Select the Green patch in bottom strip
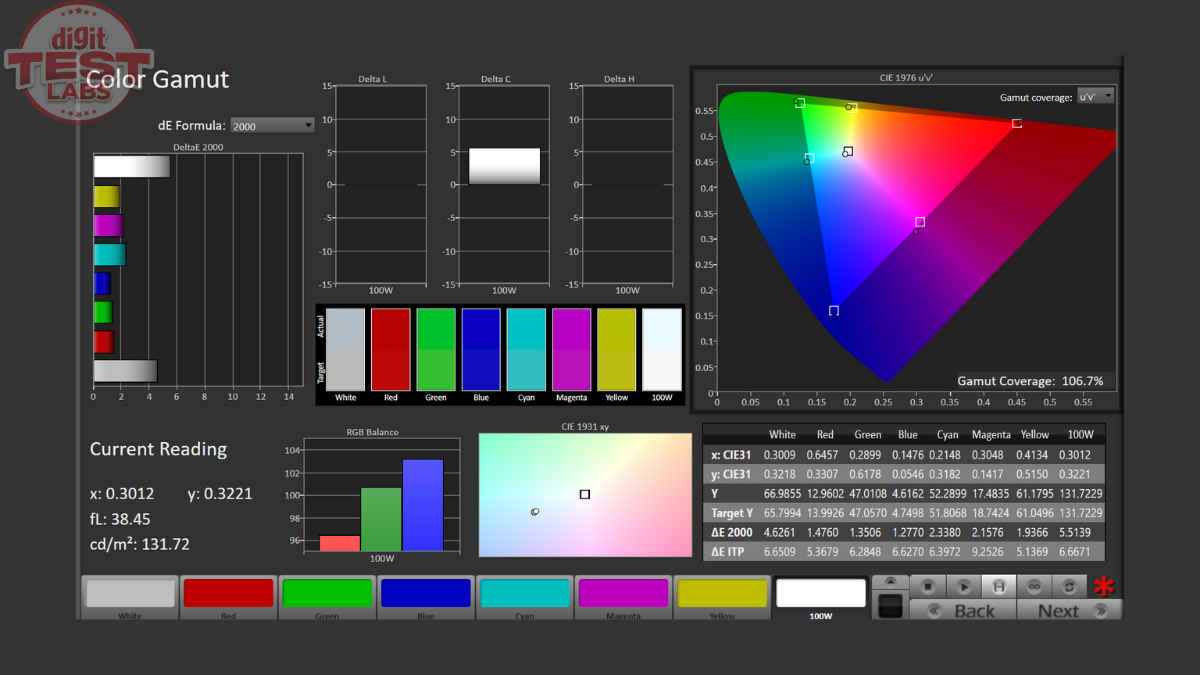The image size is (1200, 675). [x=326, y=594]
